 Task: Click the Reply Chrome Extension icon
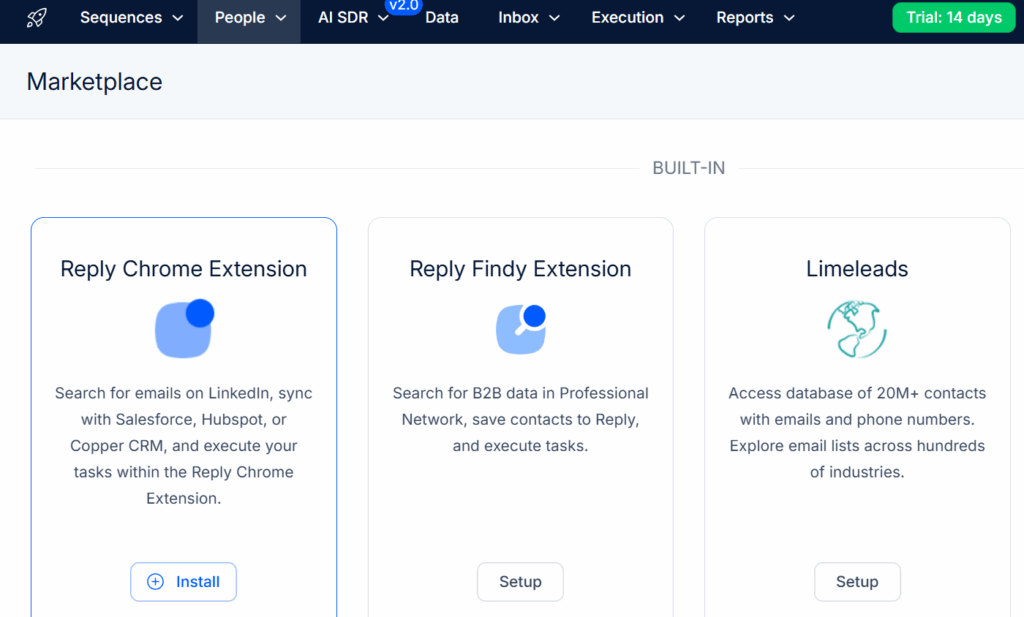click(x=184, y=328)
